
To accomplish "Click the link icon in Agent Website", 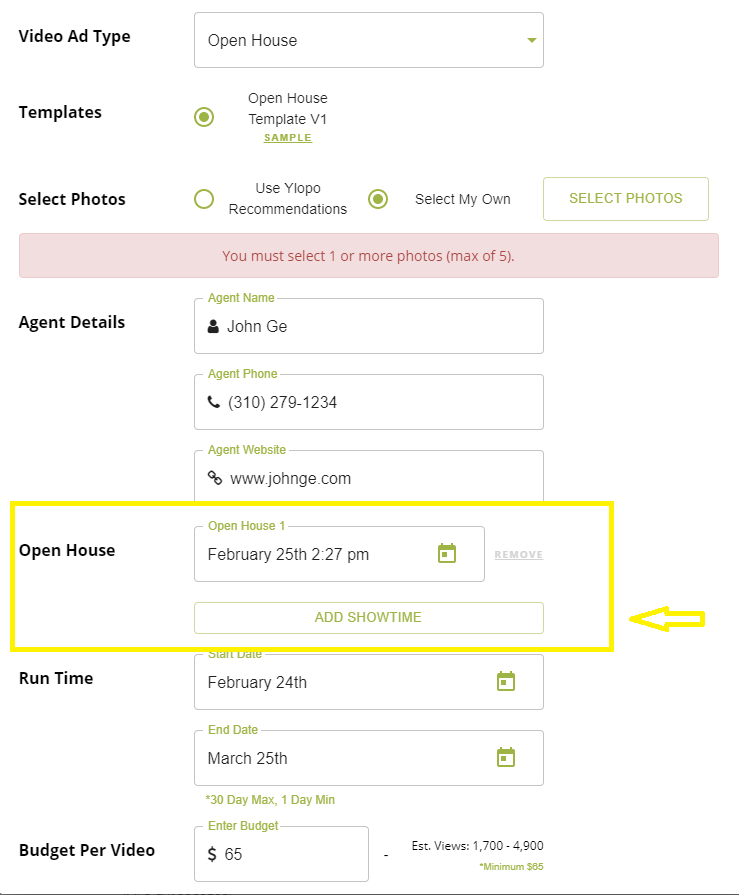I will click(x=214, y=478).
